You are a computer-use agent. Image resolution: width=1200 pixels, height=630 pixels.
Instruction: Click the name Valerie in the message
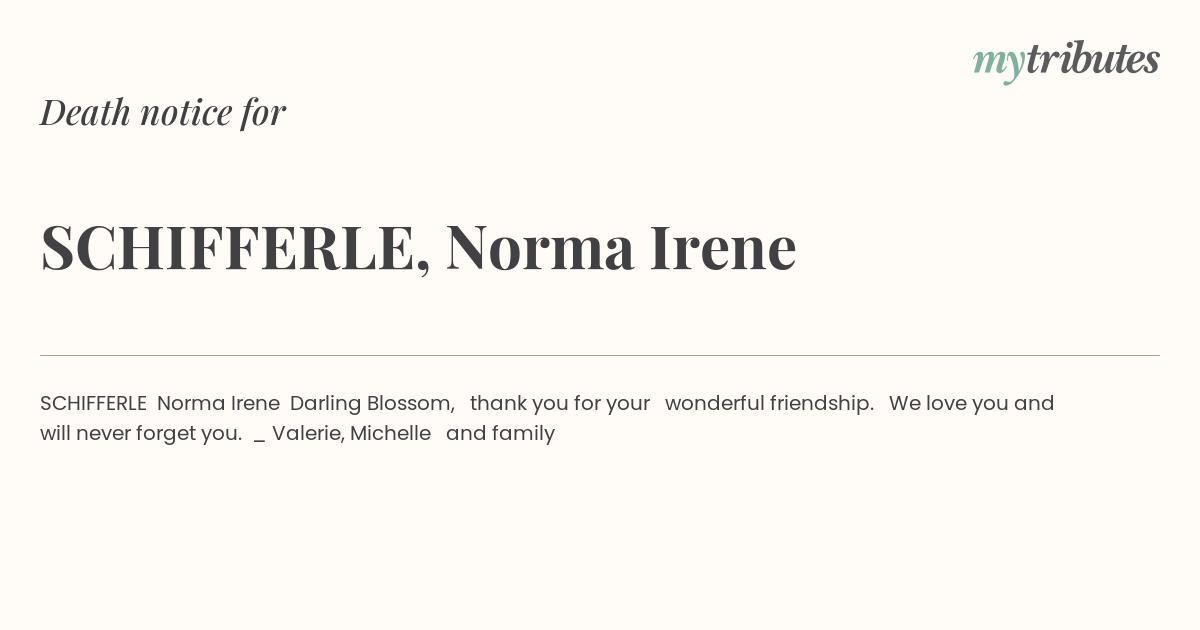[x=308, y=433]
